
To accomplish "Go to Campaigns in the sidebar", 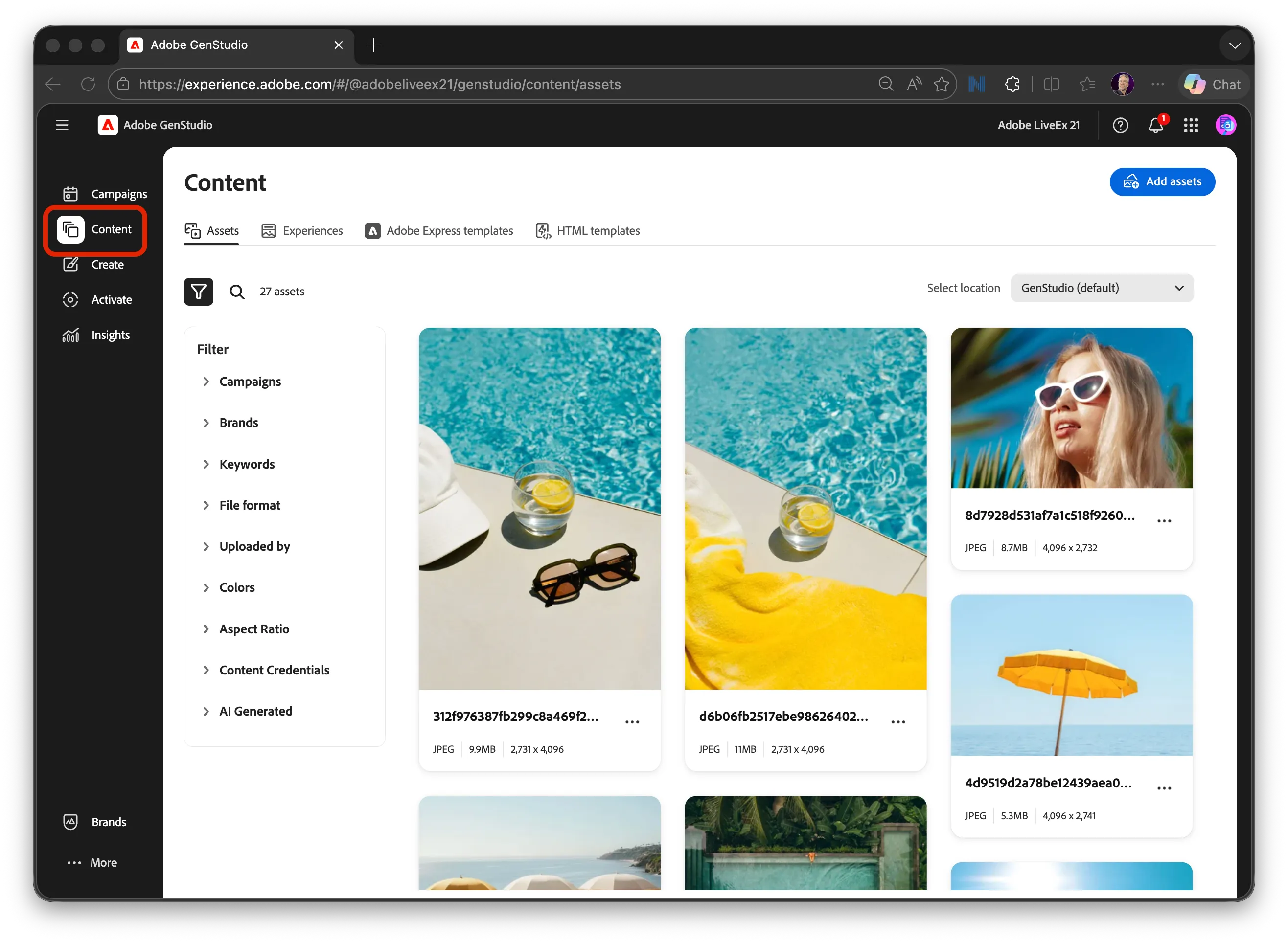I will 105,194.
